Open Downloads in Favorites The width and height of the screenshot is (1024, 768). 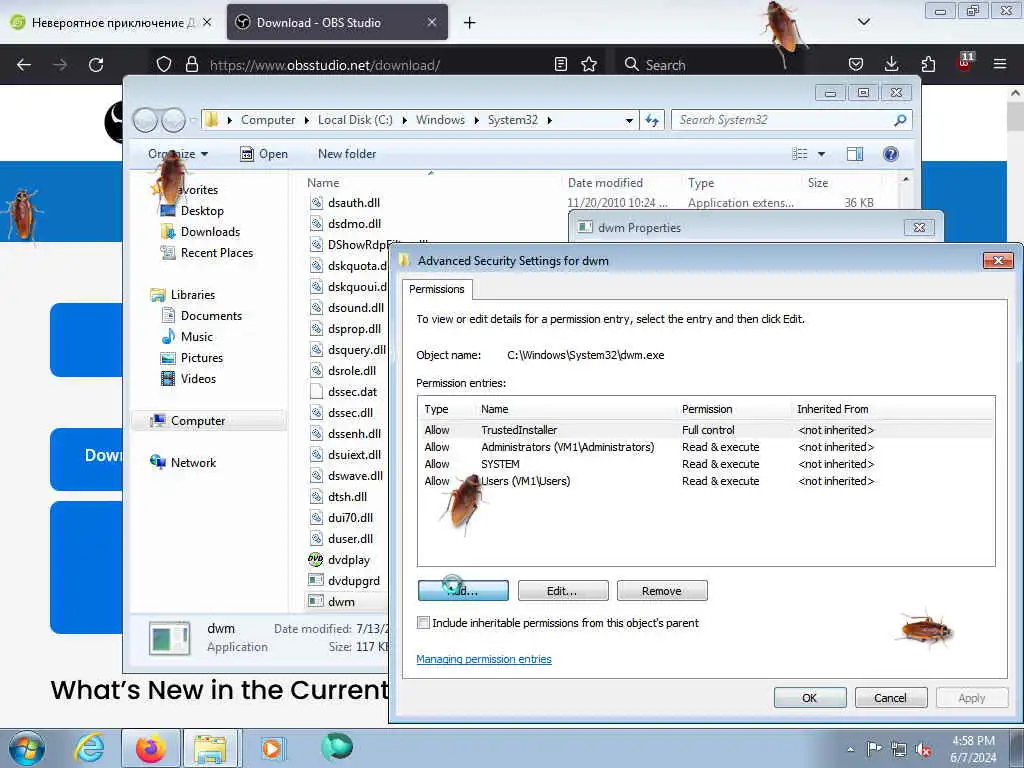[x=210, y=232]
